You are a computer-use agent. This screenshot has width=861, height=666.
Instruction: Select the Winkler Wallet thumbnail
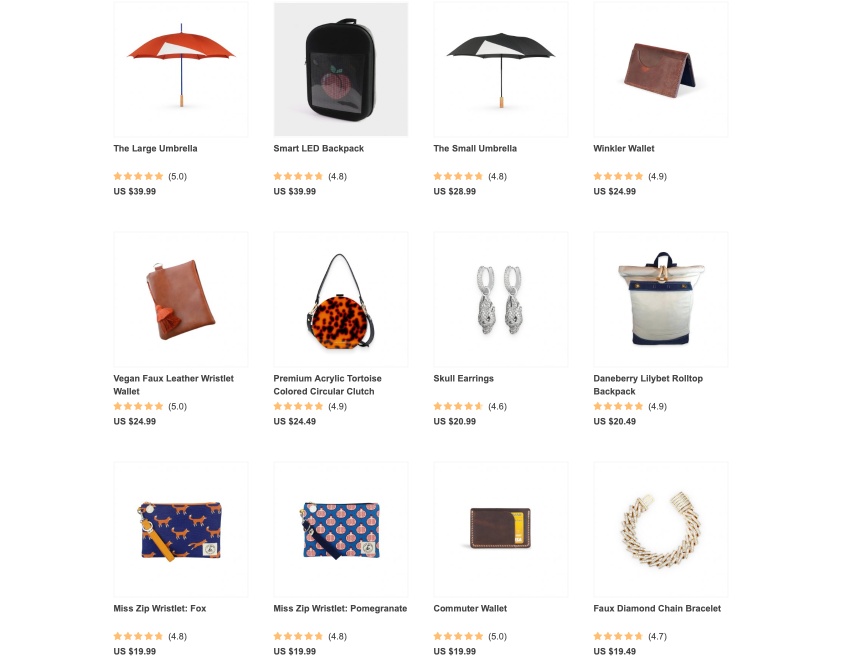661,69
